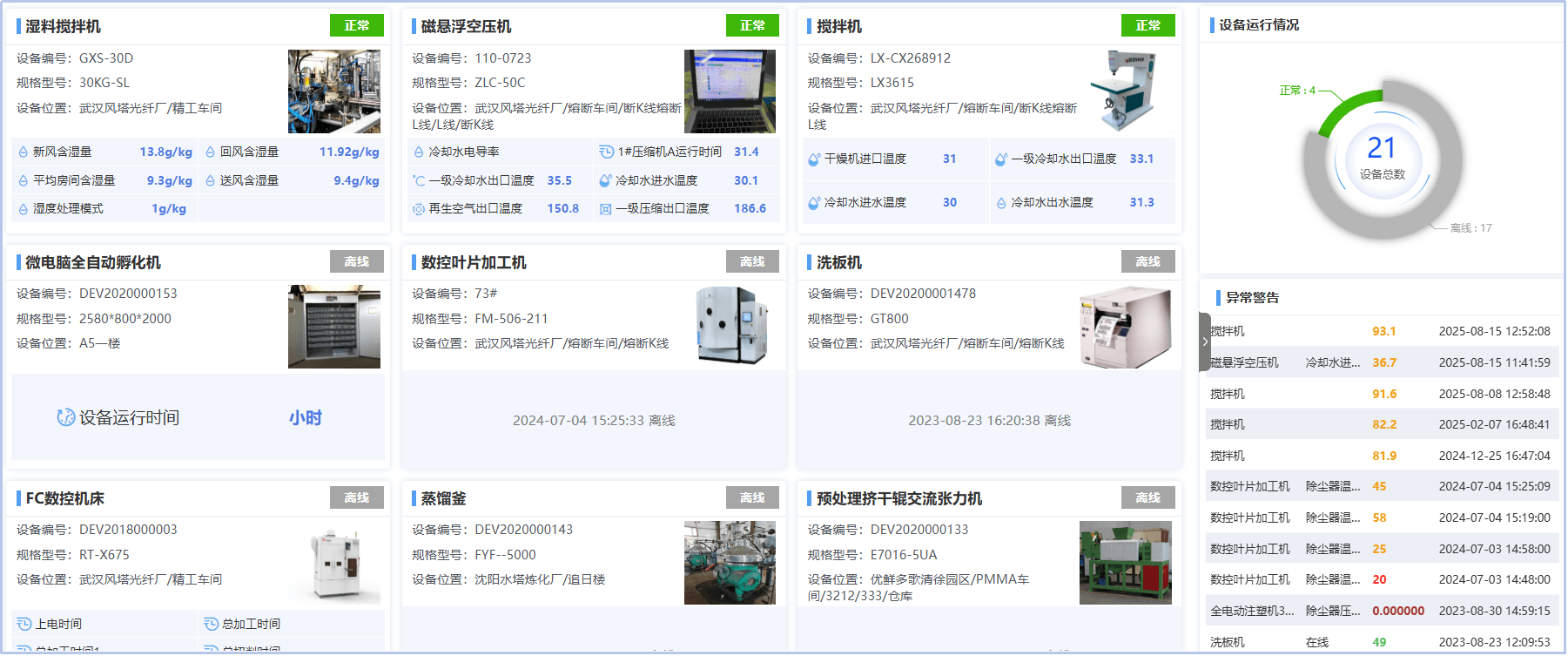Click the icon next to 再生空气出口温度
1568x656 pixels.
pyautogui.click(x=419, y=209)
